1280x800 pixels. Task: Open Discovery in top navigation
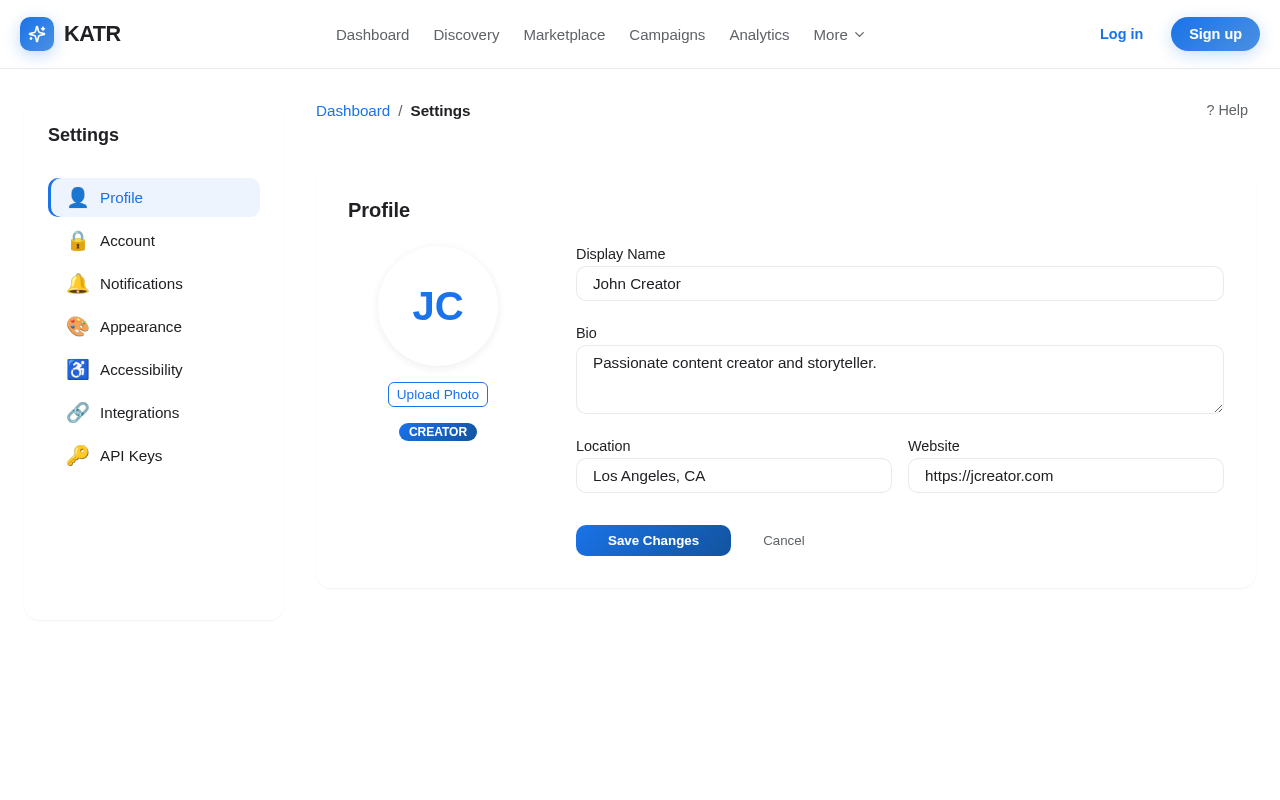pyautogui.click(x=466, y=34)
